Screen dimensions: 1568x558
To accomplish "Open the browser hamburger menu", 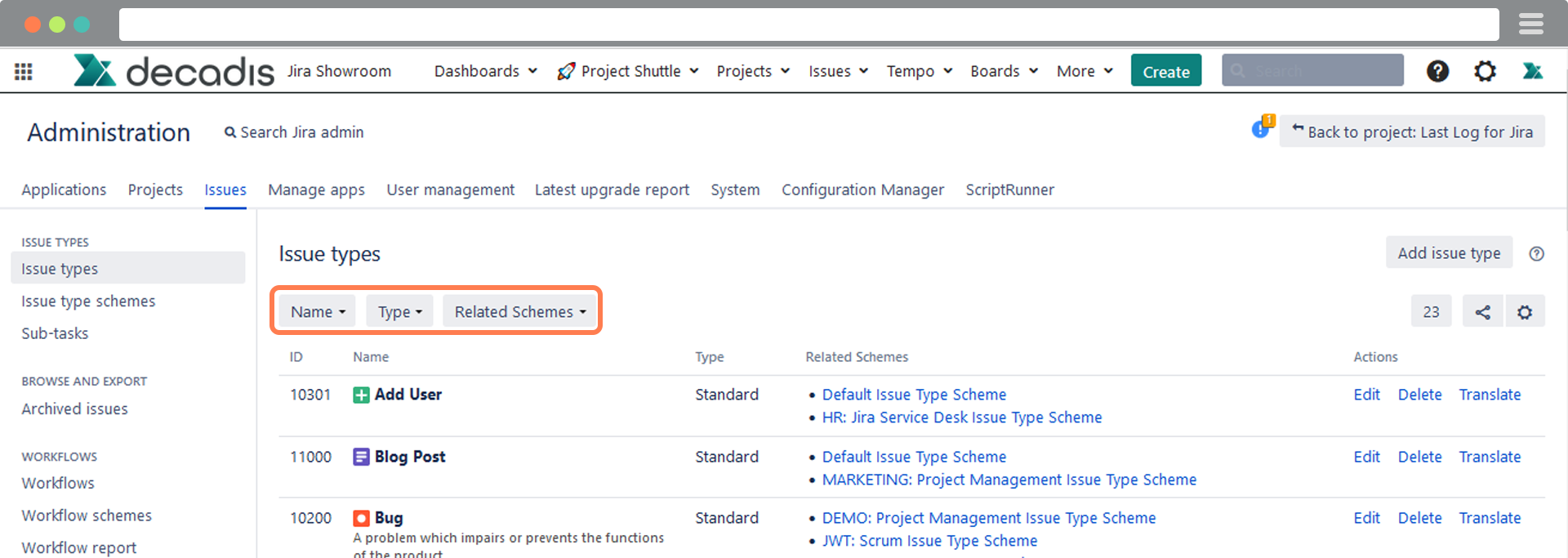I will pos(1530,25).
